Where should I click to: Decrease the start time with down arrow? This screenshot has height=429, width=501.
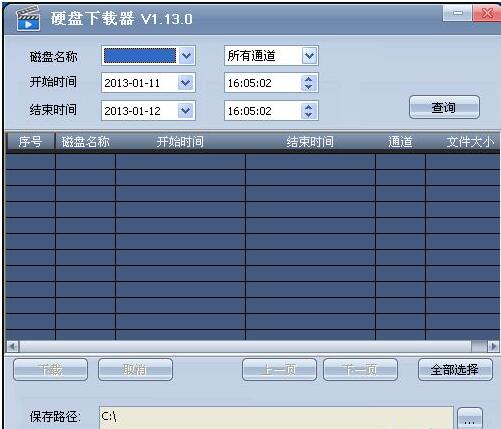[309, 87]
